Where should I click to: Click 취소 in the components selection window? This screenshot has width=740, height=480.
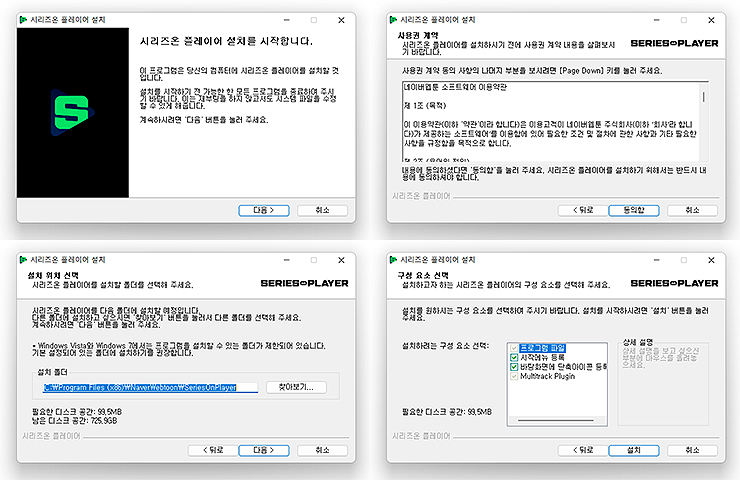692,450
